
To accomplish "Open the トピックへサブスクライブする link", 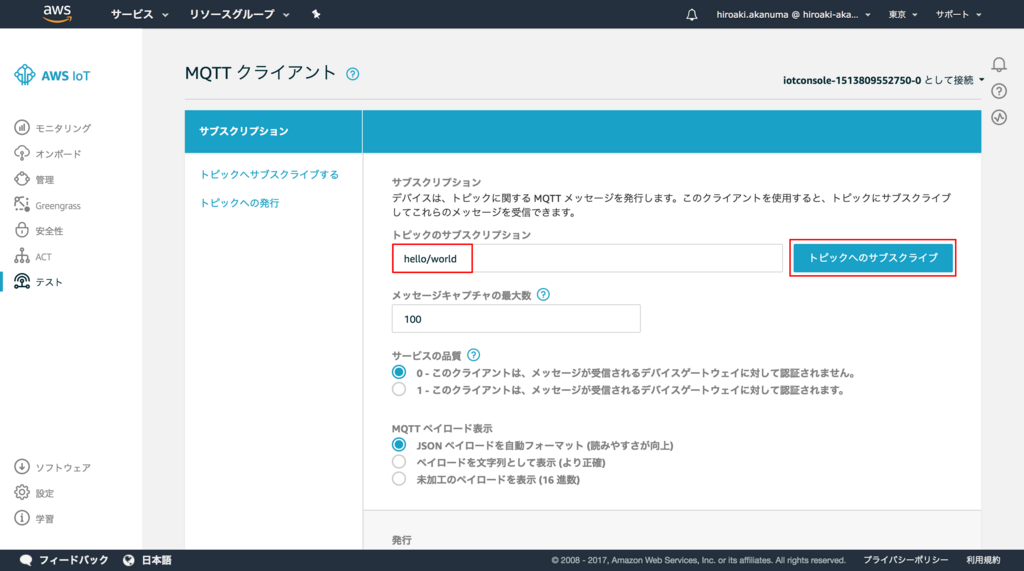I will pyautogui.click(x=269, y=174).
